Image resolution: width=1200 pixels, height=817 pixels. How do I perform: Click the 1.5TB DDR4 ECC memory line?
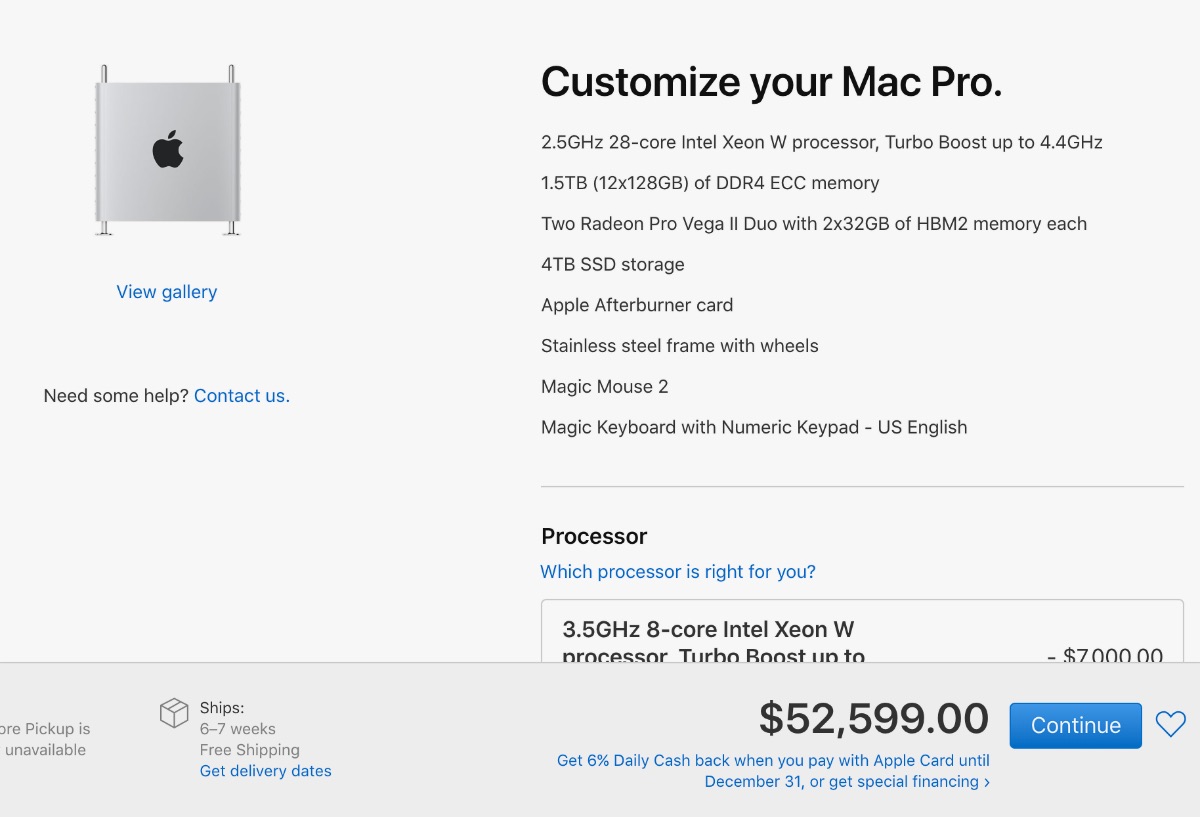710,183
